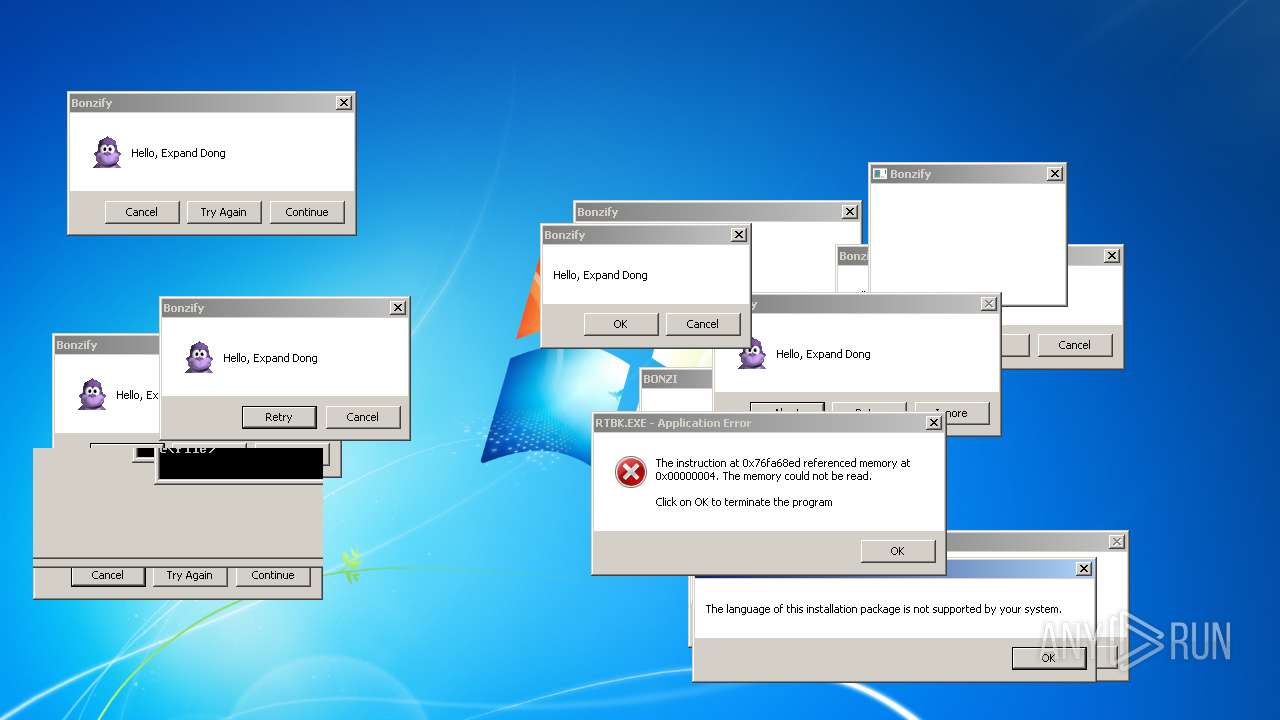The image size is (1280, 720).
Task: Close the far-right partly hidden Bonzify dialog
Action: click(1111, 256)
